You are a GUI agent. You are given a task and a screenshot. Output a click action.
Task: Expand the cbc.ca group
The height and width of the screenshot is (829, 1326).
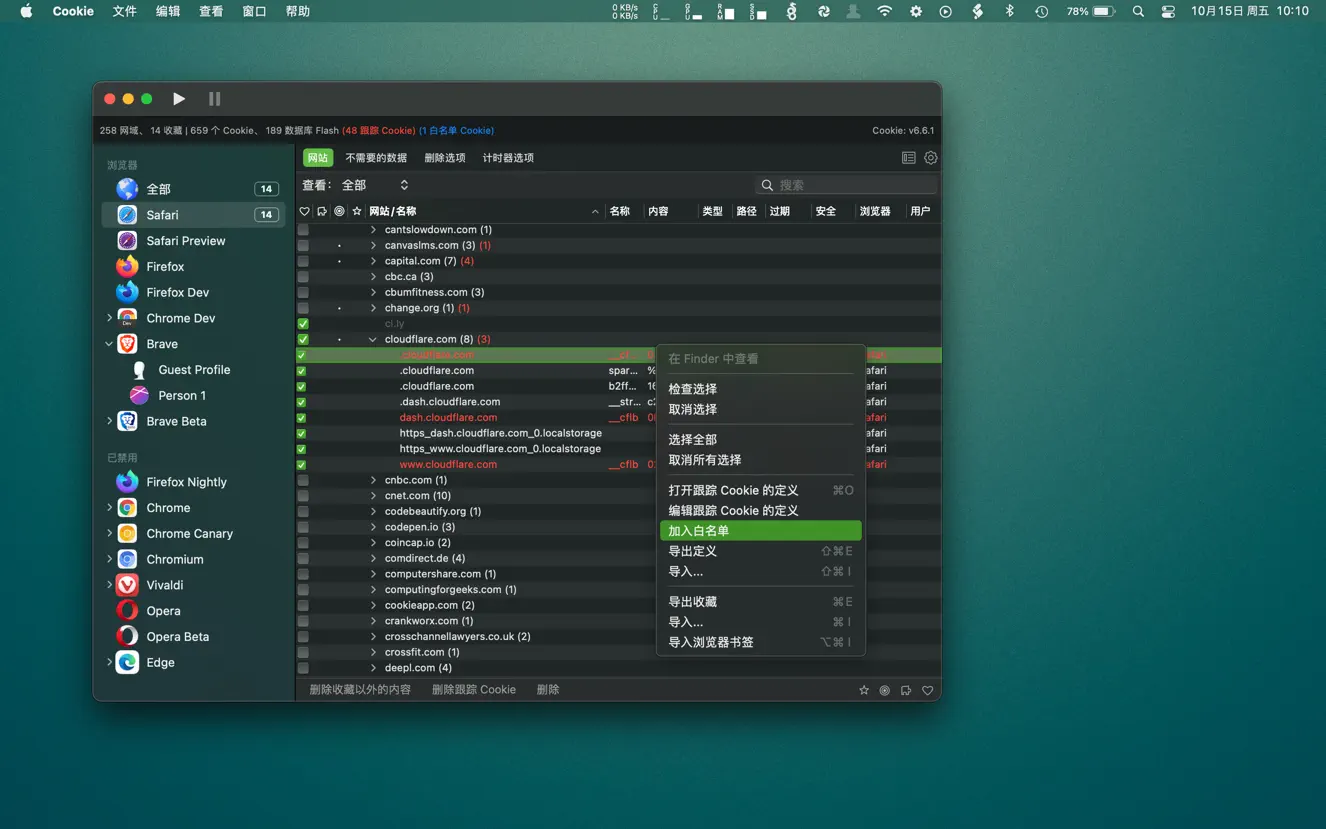373,277
